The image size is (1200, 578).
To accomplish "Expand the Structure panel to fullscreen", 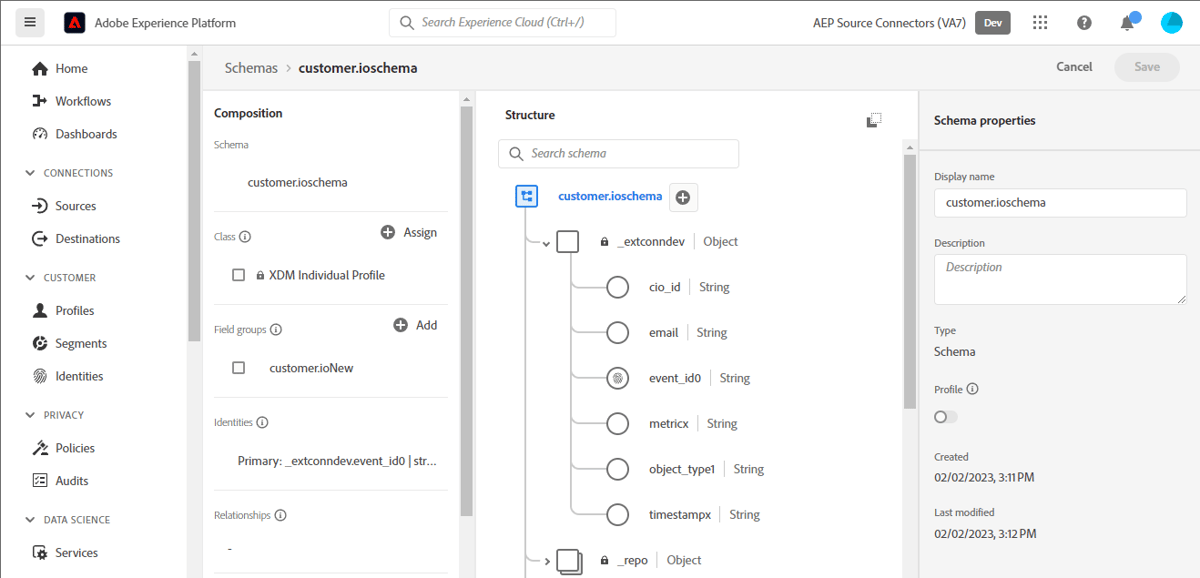I will 874,118.
